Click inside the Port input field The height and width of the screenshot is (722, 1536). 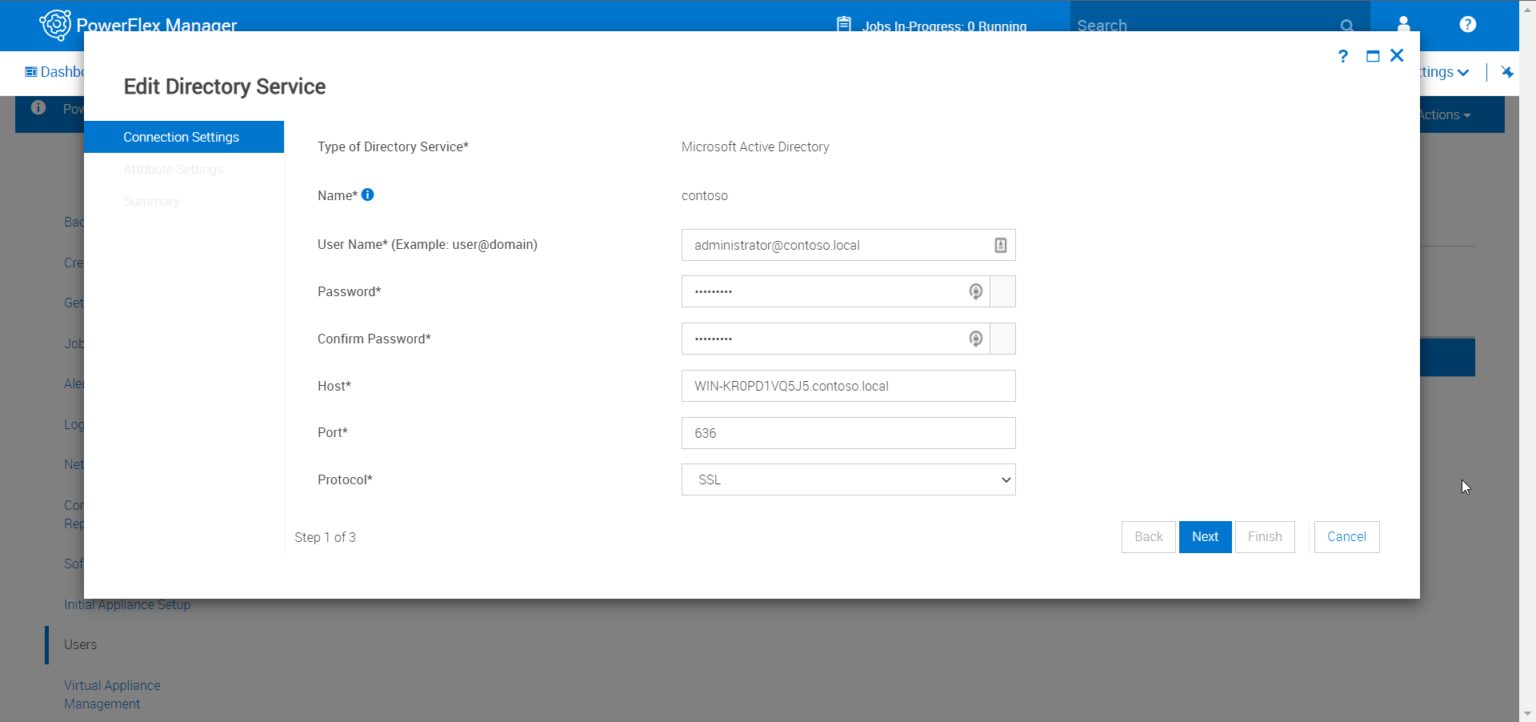click(x=848, y=432)
